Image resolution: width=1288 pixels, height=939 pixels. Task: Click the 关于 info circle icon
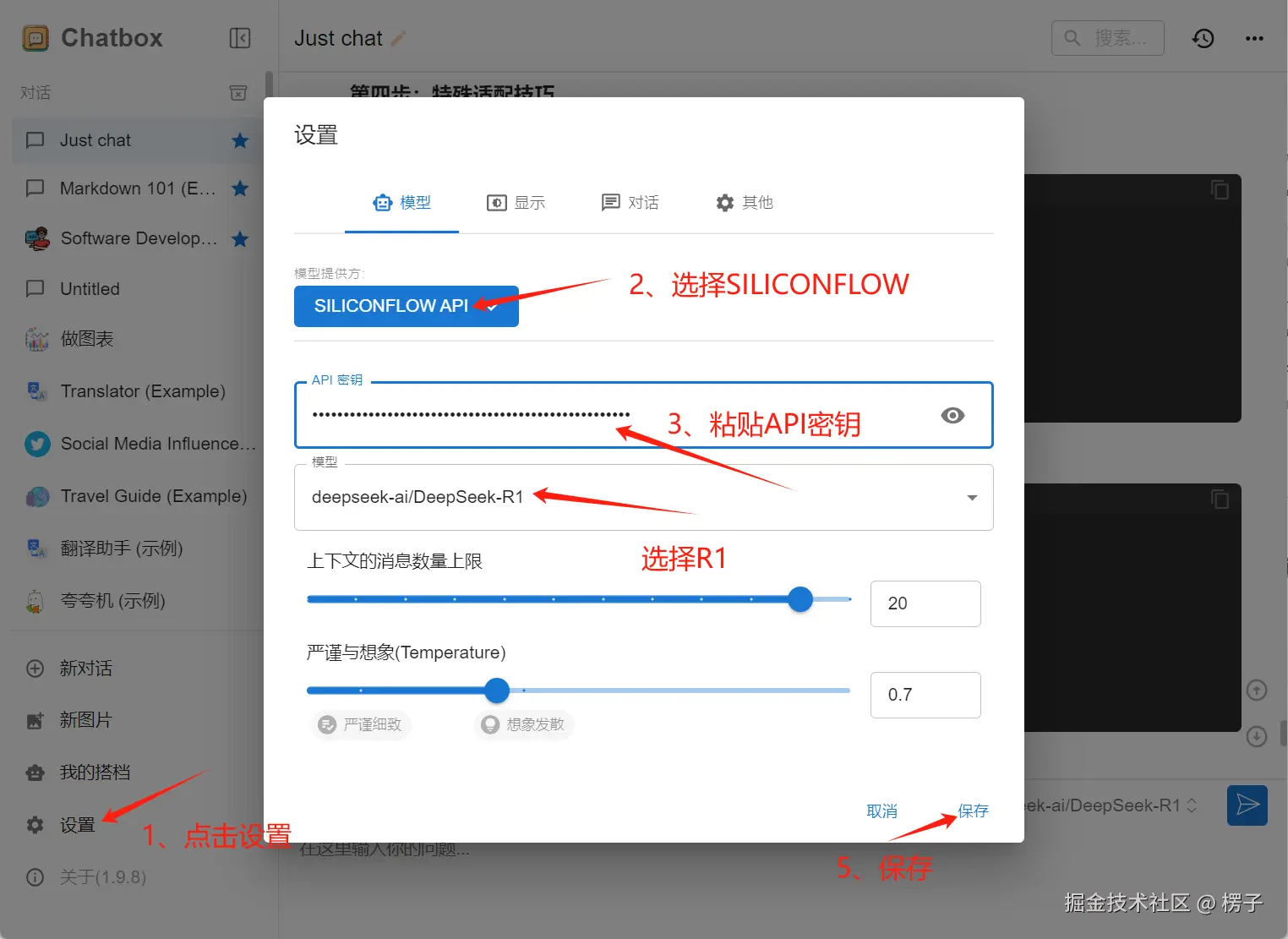(35, 877)
